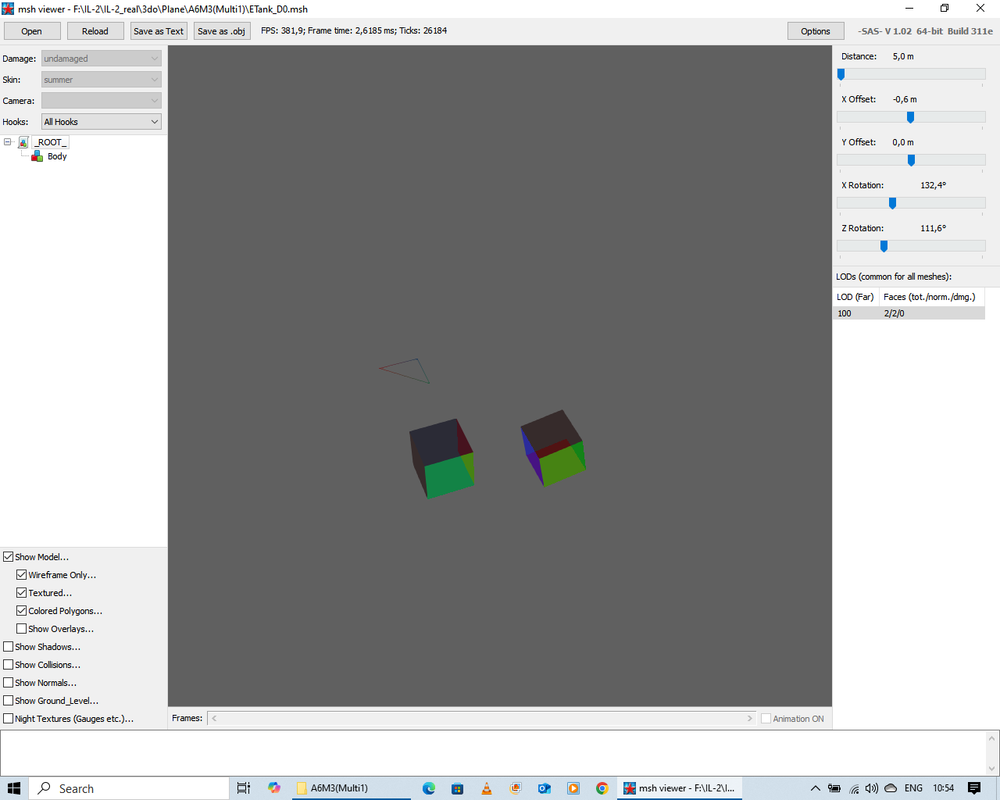
Task: Open the Hooks dropdown showing All Hooks
Action: [101, 122]
